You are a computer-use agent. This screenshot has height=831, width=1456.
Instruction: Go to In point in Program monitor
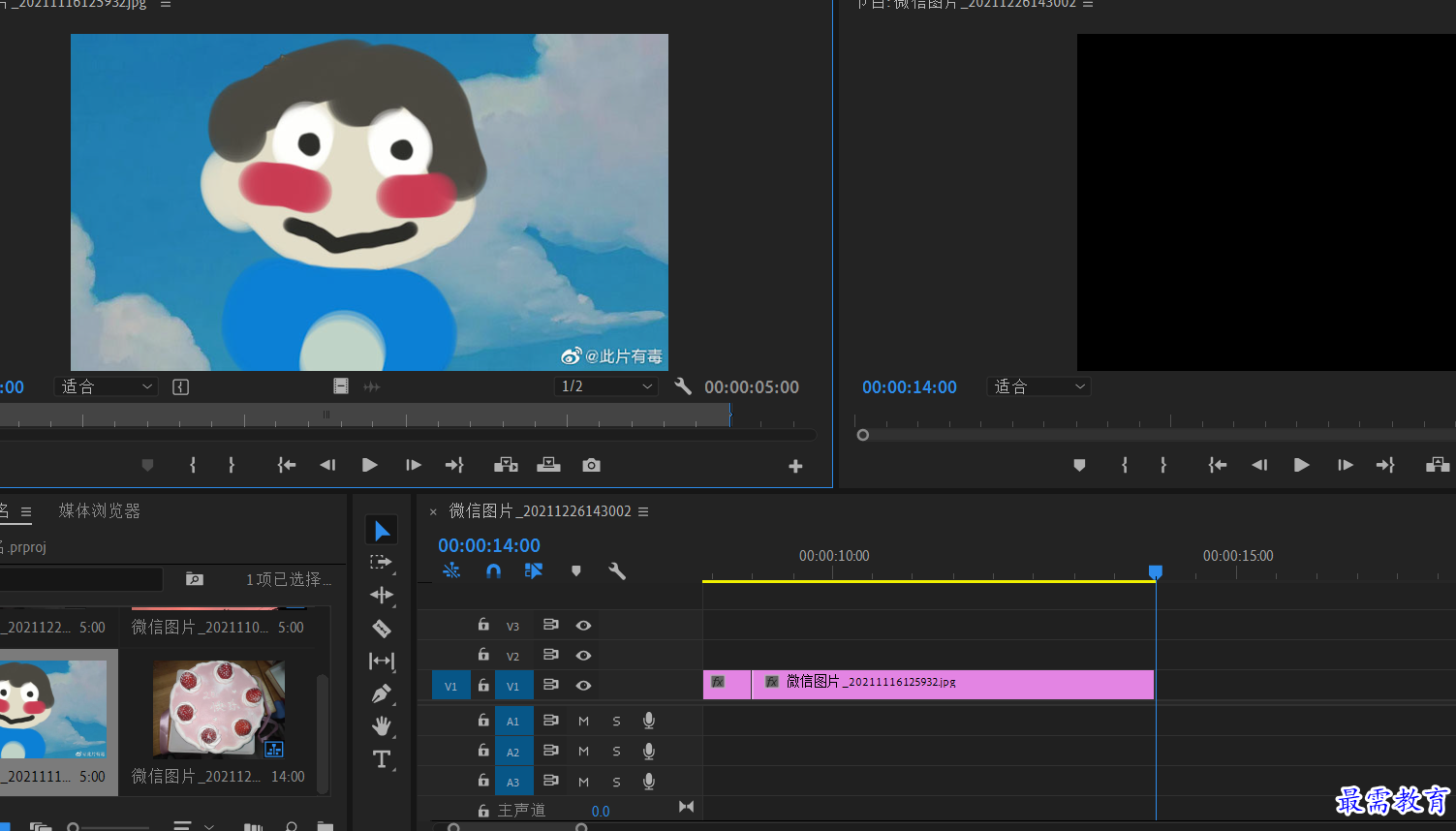point(1218,466)
